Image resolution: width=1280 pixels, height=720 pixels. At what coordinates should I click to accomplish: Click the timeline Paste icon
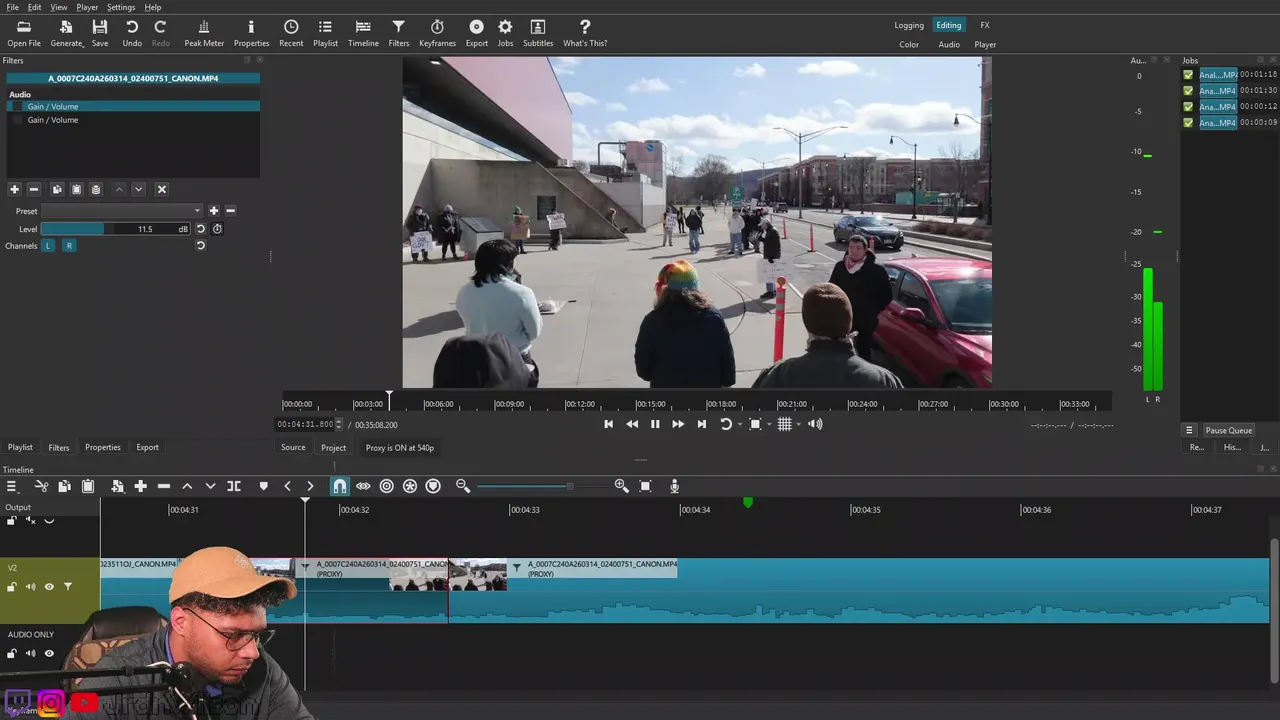(x=88, y=486)
